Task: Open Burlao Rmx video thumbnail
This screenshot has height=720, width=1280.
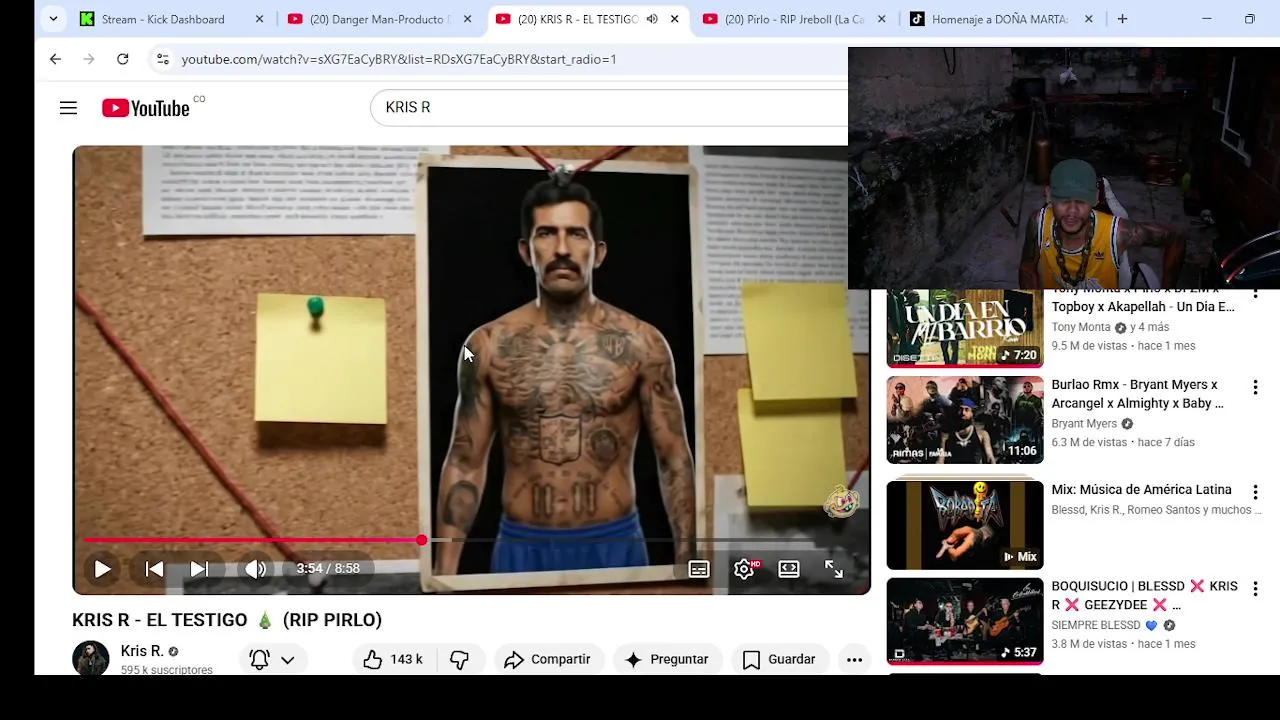Action: pyautogui.click(x=965, y=420)
